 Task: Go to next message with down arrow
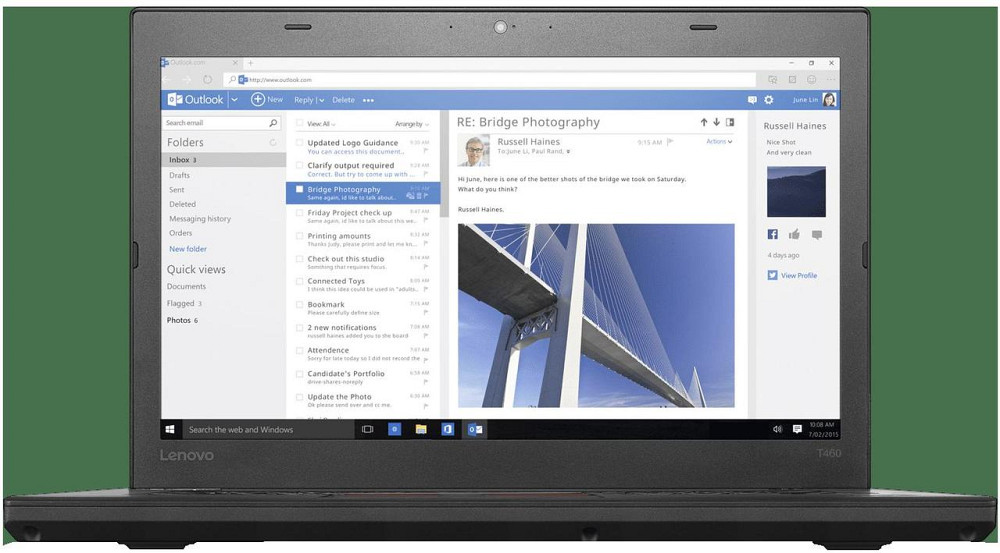click(x=716, y=123)
